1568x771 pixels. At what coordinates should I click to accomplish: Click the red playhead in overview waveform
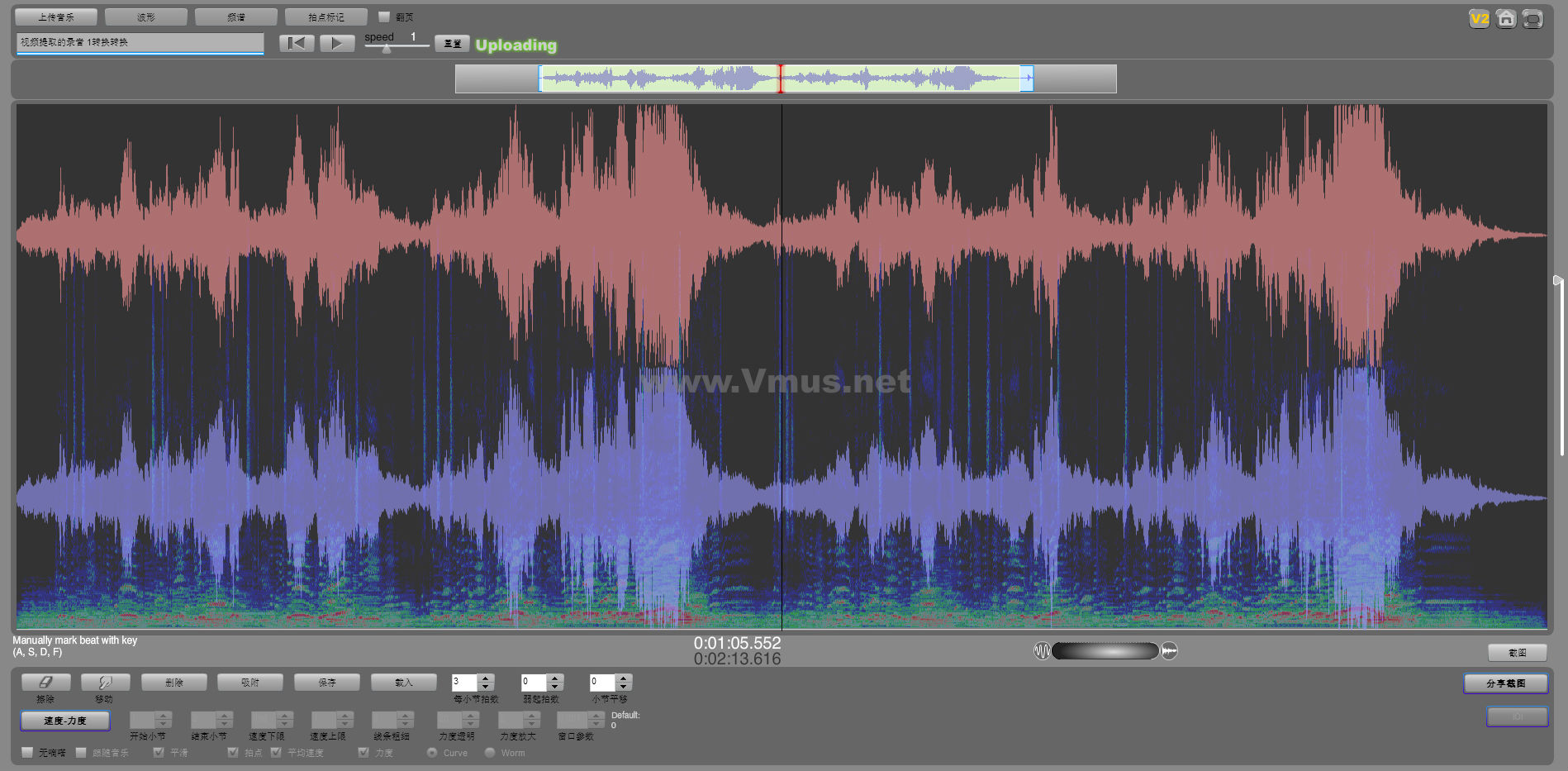click(x=780, y=79)
